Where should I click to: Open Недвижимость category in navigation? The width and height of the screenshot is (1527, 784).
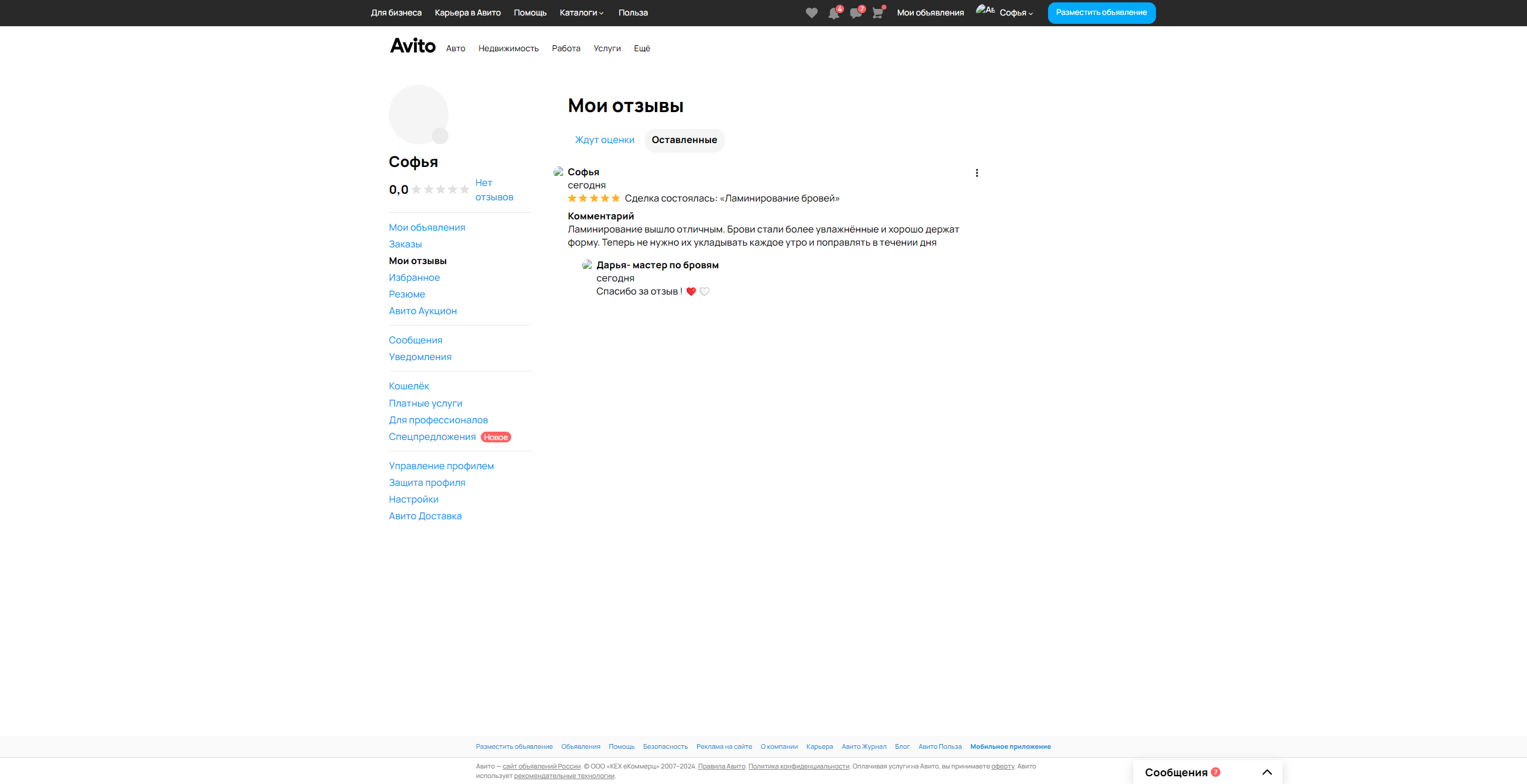click(x=508, y=48)
